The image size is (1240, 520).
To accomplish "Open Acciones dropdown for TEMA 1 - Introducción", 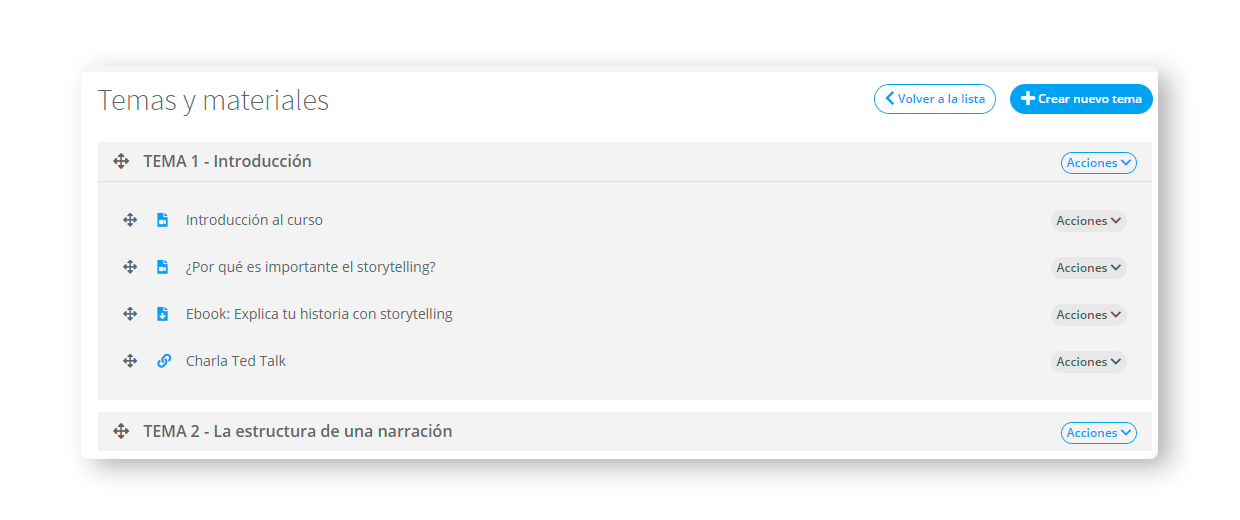I will click(x=1098, y=163).
